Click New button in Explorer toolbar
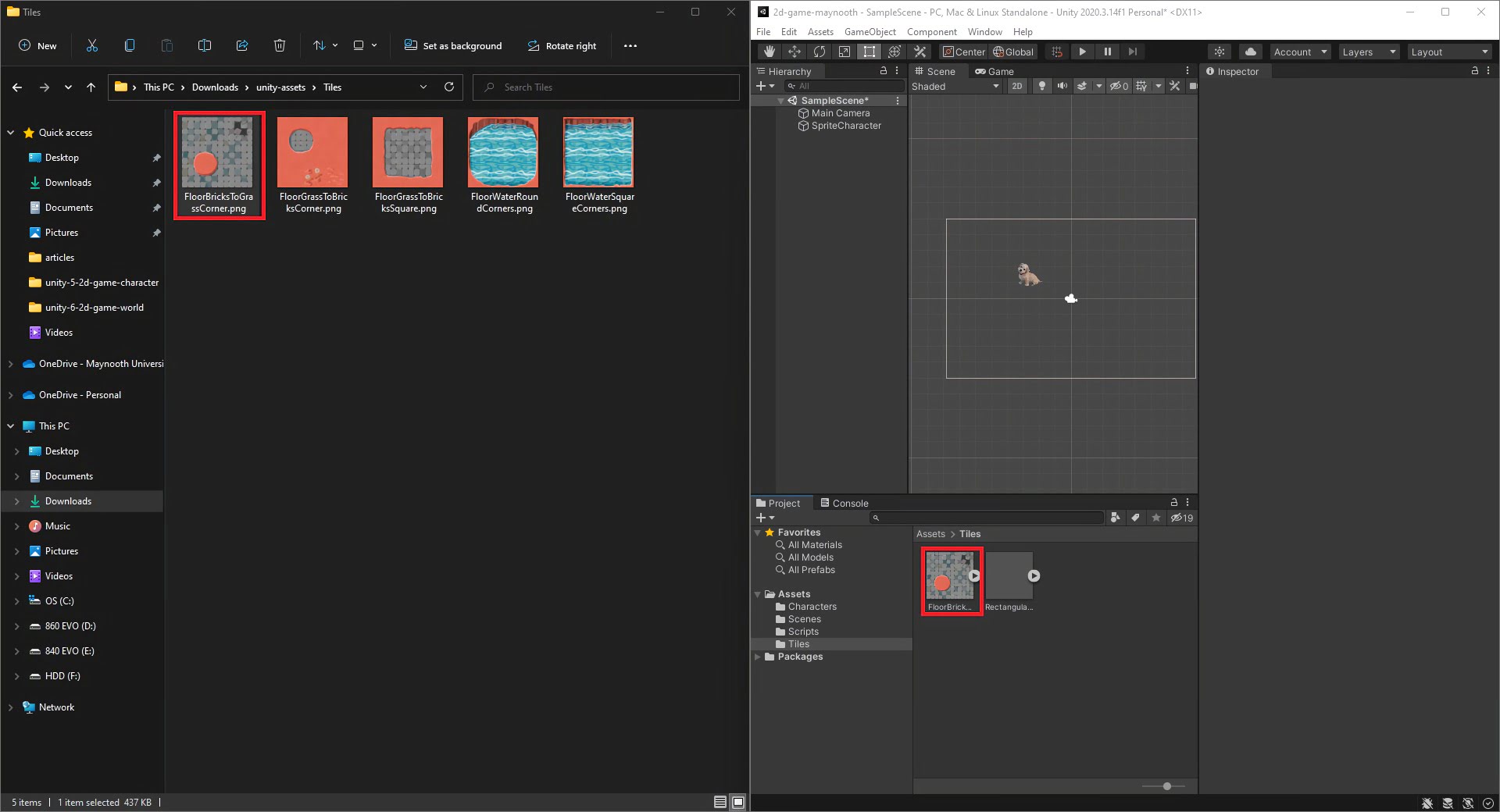Viewport: 1500px width, 812px height. pos(37,45)
